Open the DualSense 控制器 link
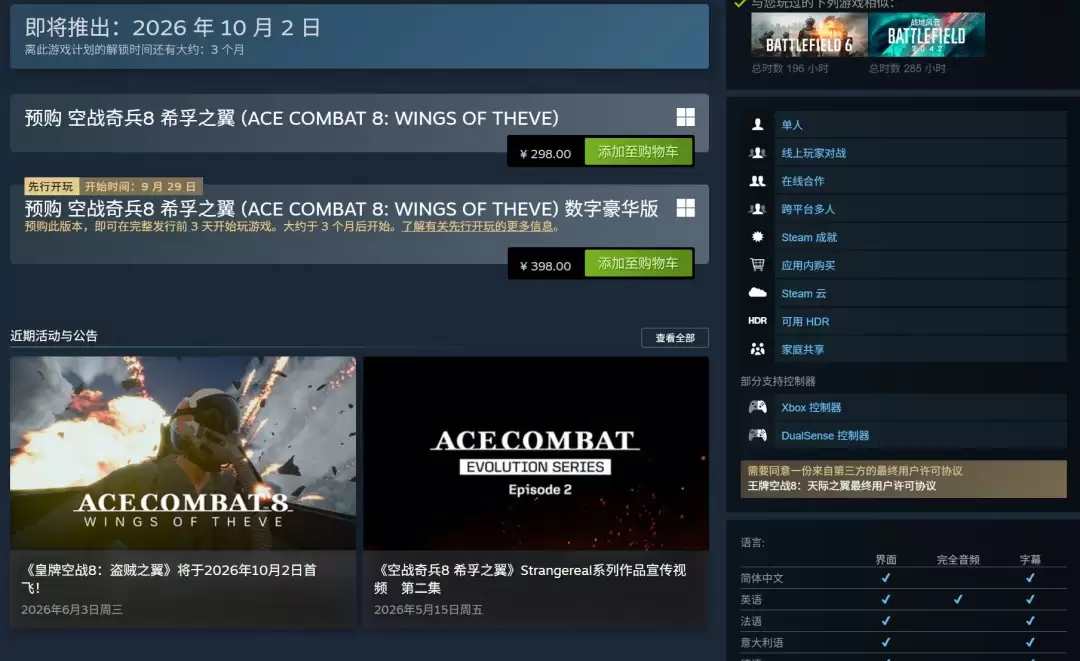This screenshot has height=661, width=1080. (x=825, y=436)
